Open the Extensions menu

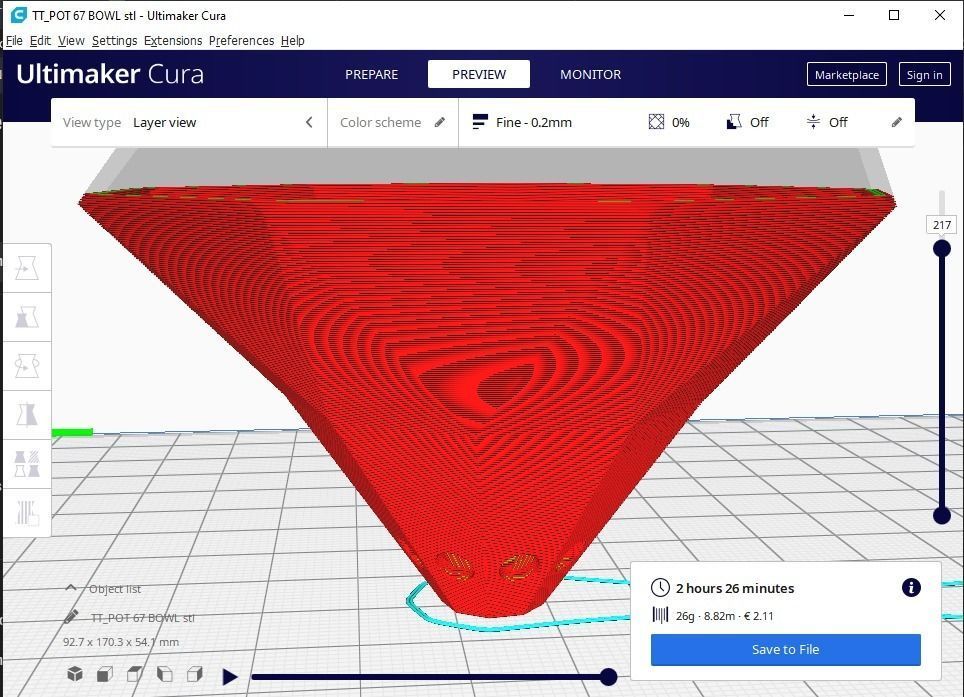click(x=173, y=41)
